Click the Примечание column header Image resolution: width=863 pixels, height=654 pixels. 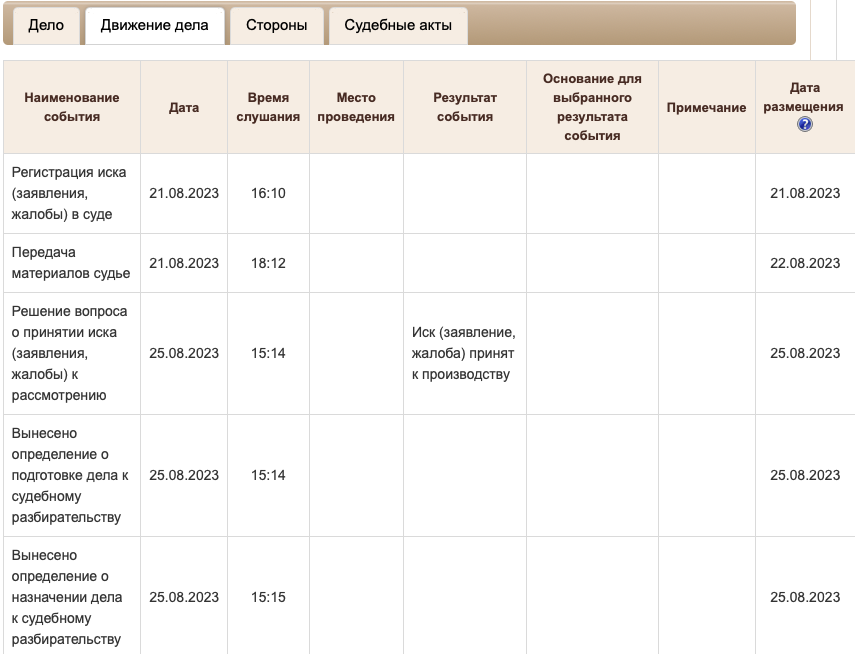tap(706, 107)
